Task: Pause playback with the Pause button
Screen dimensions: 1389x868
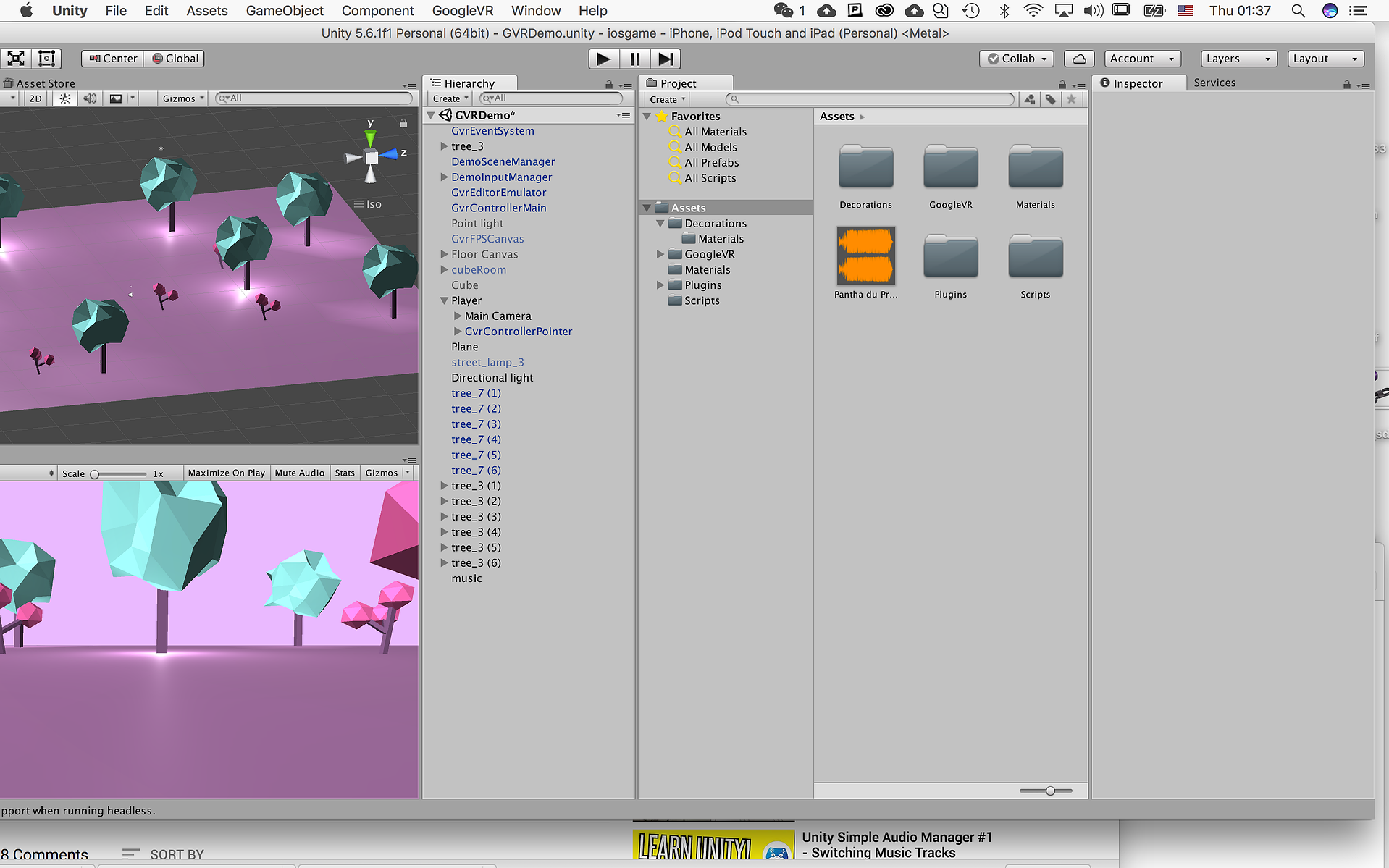Action: [x=634, y=59]
